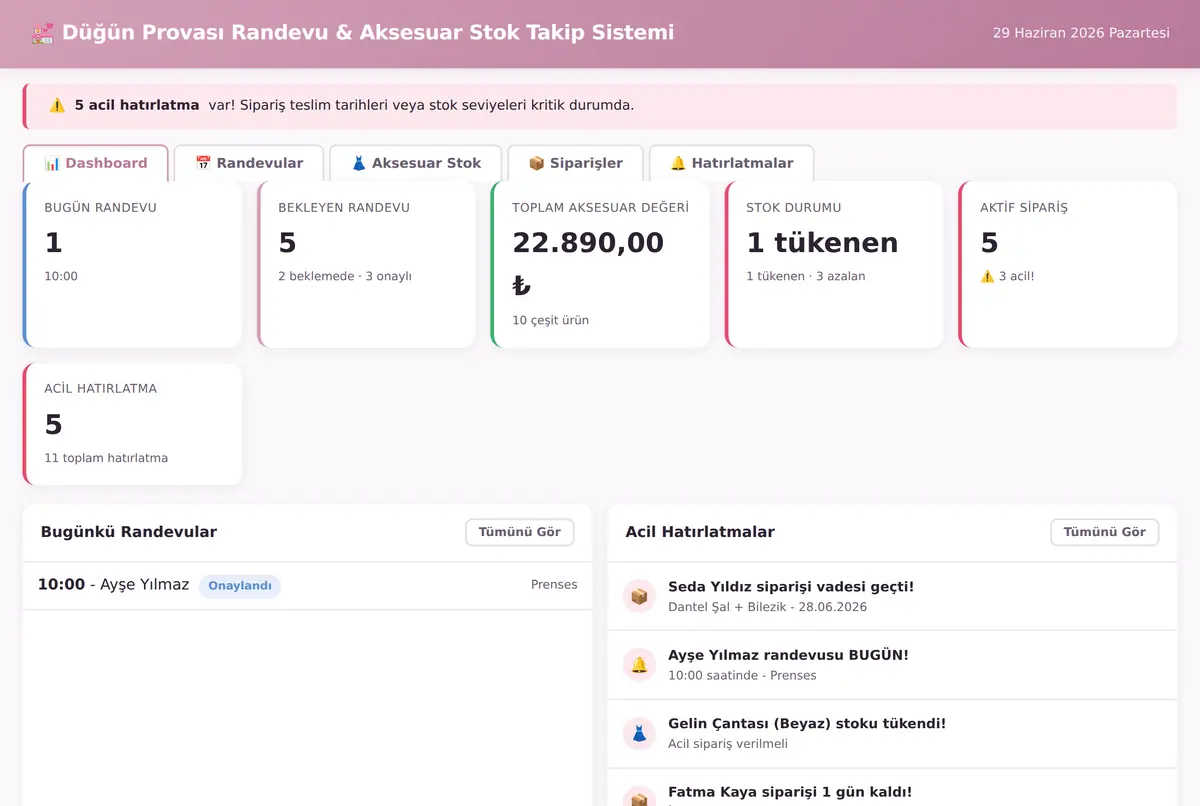The height and width of the screenshot is (806, 1200).
Task: Click the "1 tükenen · 3 azalan" text
Action: coord(806,276)
